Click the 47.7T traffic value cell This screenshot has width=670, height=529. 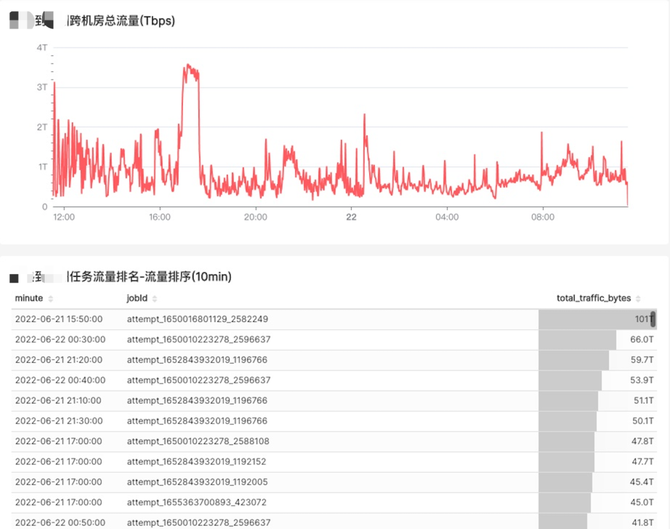tap(643, 461)
